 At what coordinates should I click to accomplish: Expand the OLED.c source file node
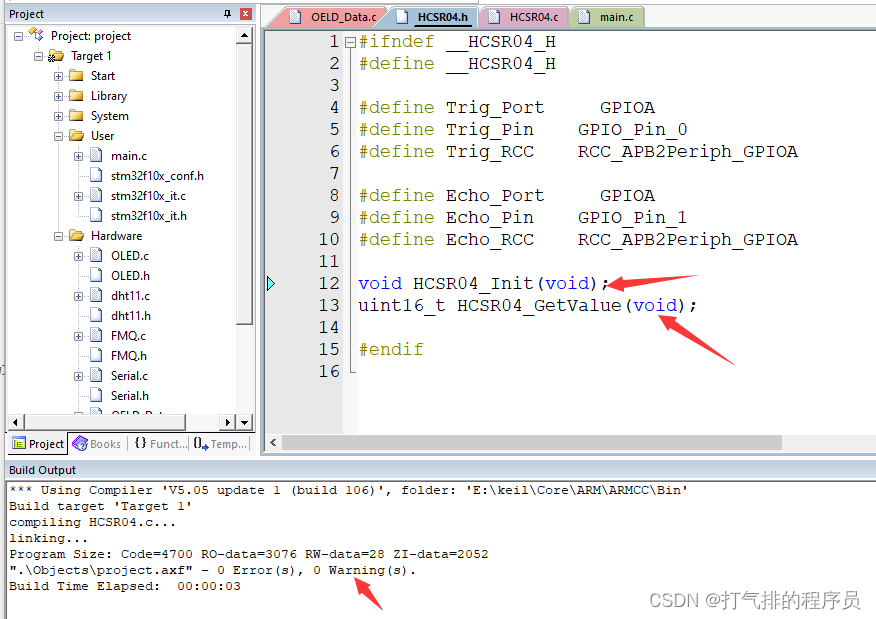coord(79,255)
